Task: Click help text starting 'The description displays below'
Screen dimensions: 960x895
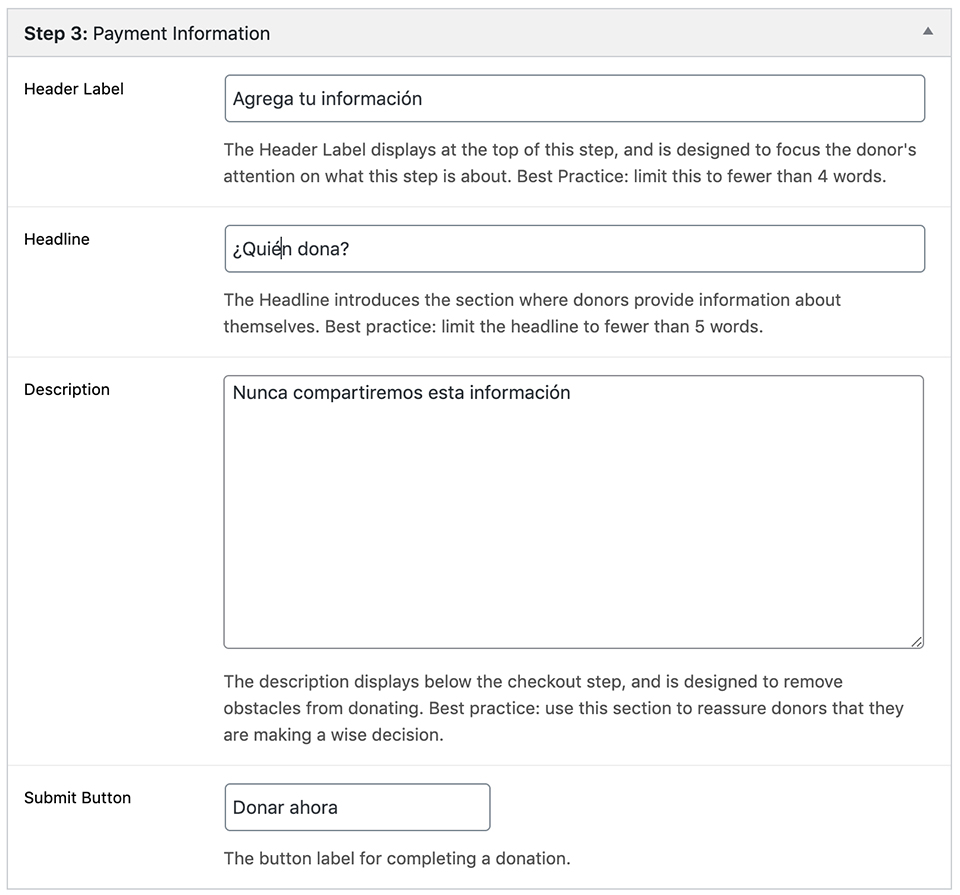Action: click(564, 708)
